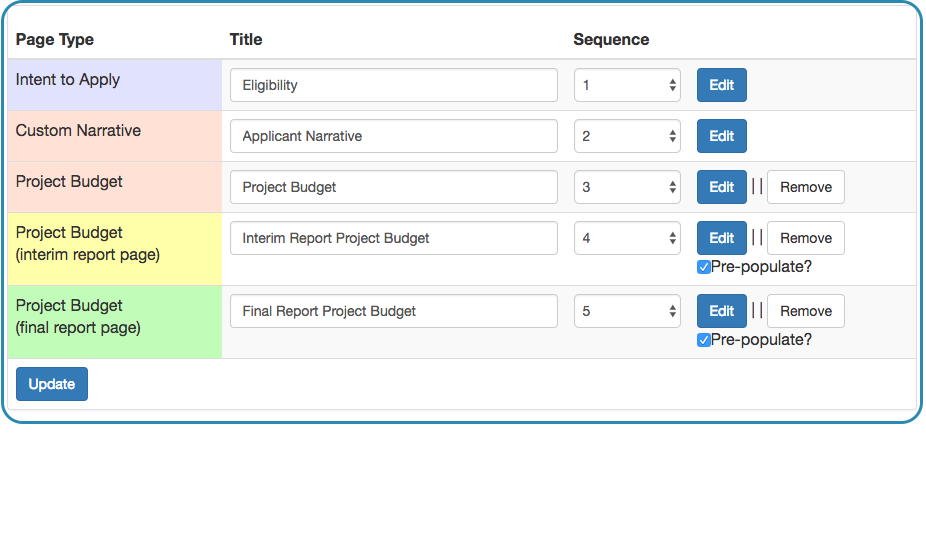This screenshot has height=538, width=926.
Task: Edit the Interim Report Project Budget page
Action: pos(721,238)
